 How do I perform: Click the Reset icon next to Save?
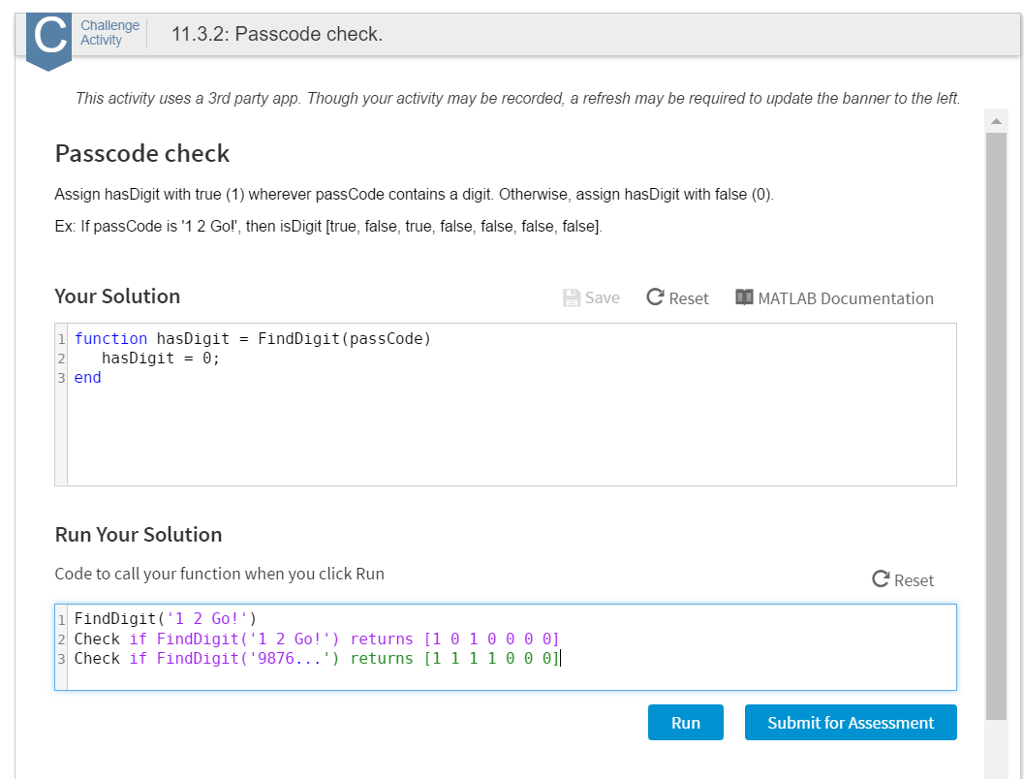pos(655,298)
